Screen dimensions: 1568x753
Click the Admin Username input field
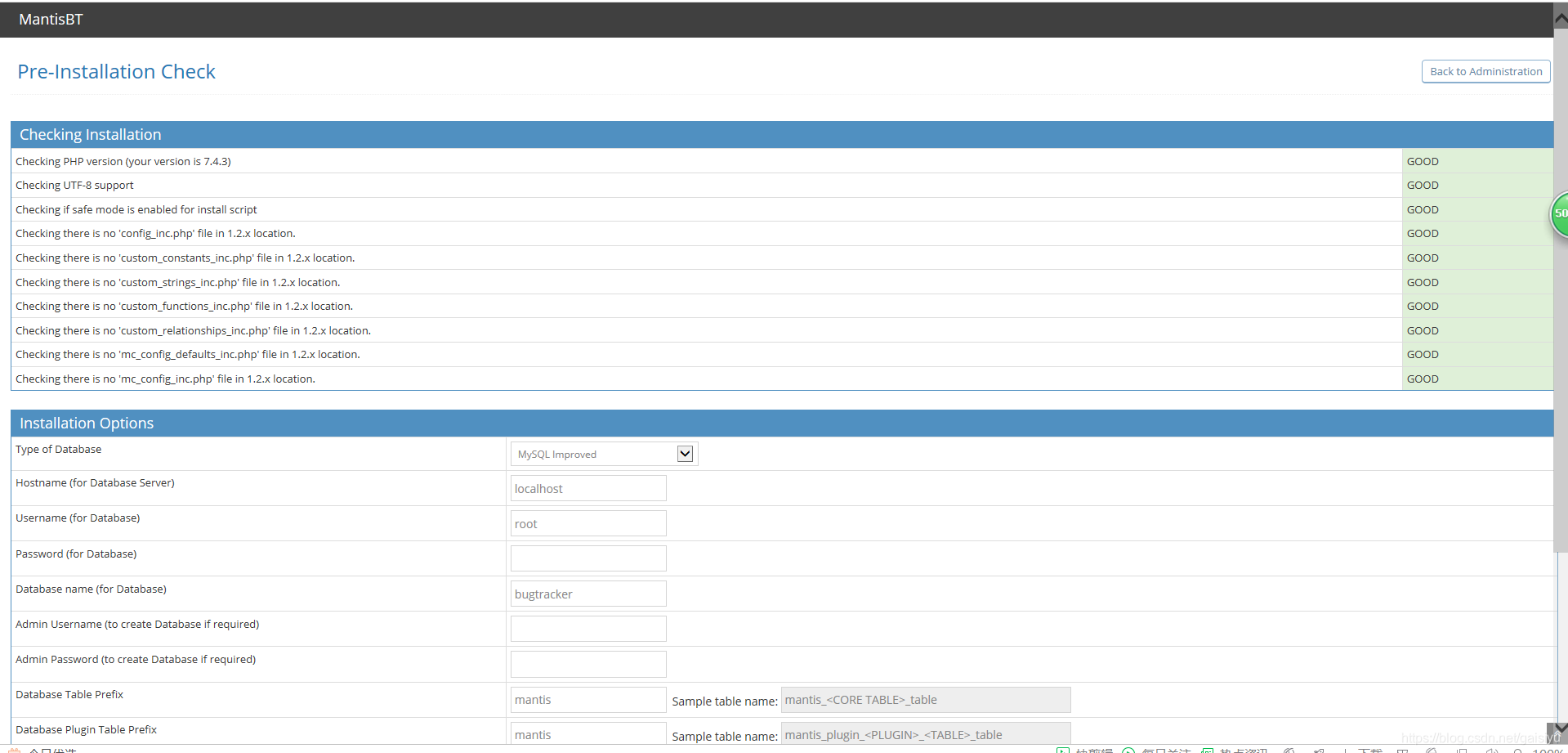click(x=588, y=629)
